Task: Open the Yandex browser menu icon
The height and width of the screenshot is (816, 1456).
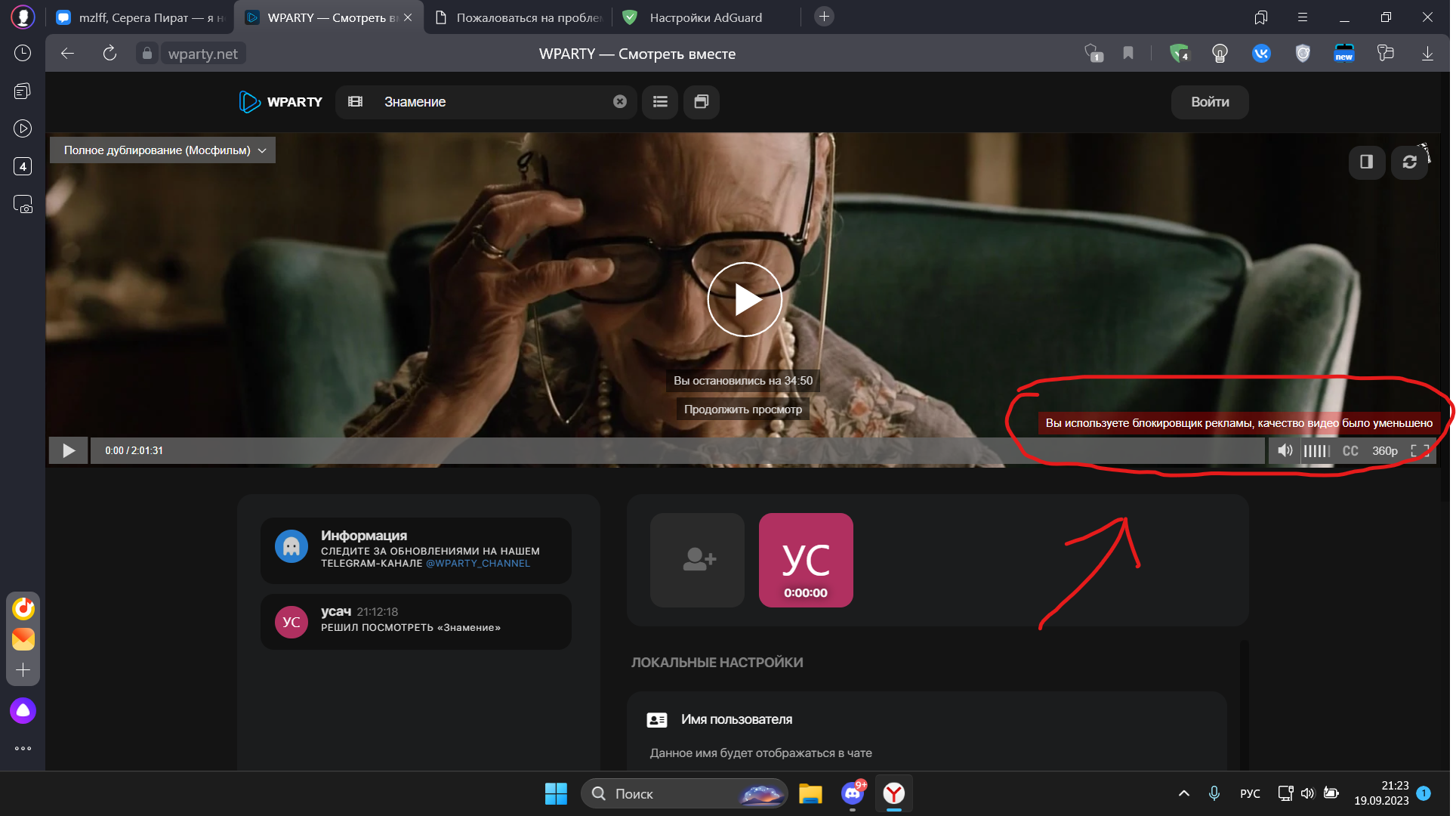Action: pyautogui.click(x=1303, y=17)
